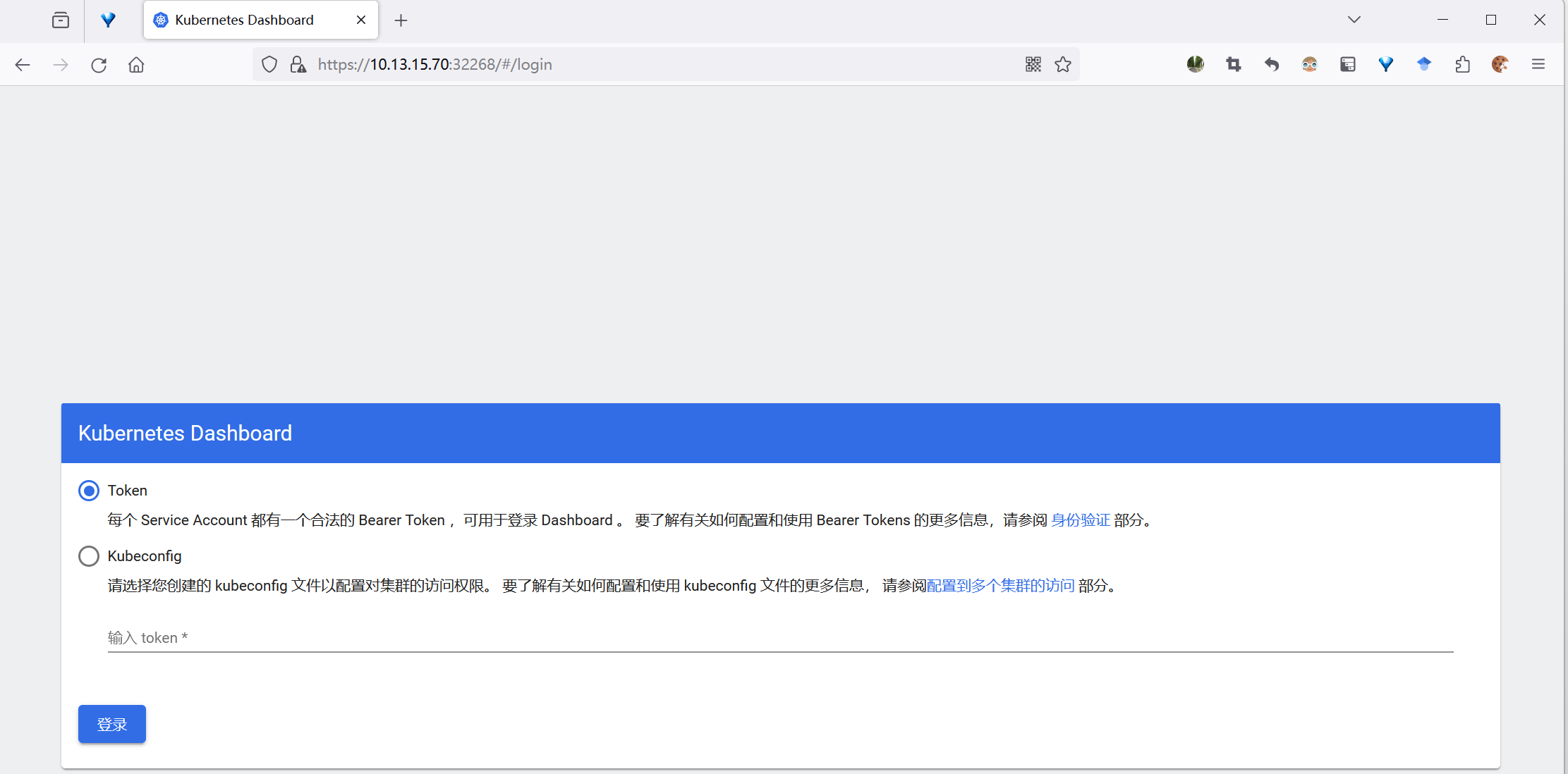Reload the current page
Image resolution: width=1568 pixels, height=774 pixels.
point(99,64)
